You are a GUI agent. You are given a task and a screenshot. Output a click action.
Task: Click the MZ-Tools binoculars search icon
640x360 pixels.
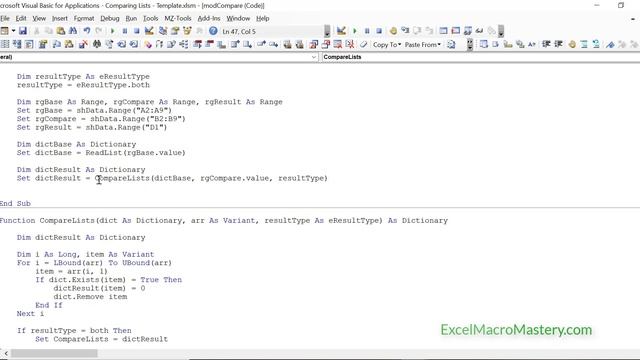click(97, 44)
